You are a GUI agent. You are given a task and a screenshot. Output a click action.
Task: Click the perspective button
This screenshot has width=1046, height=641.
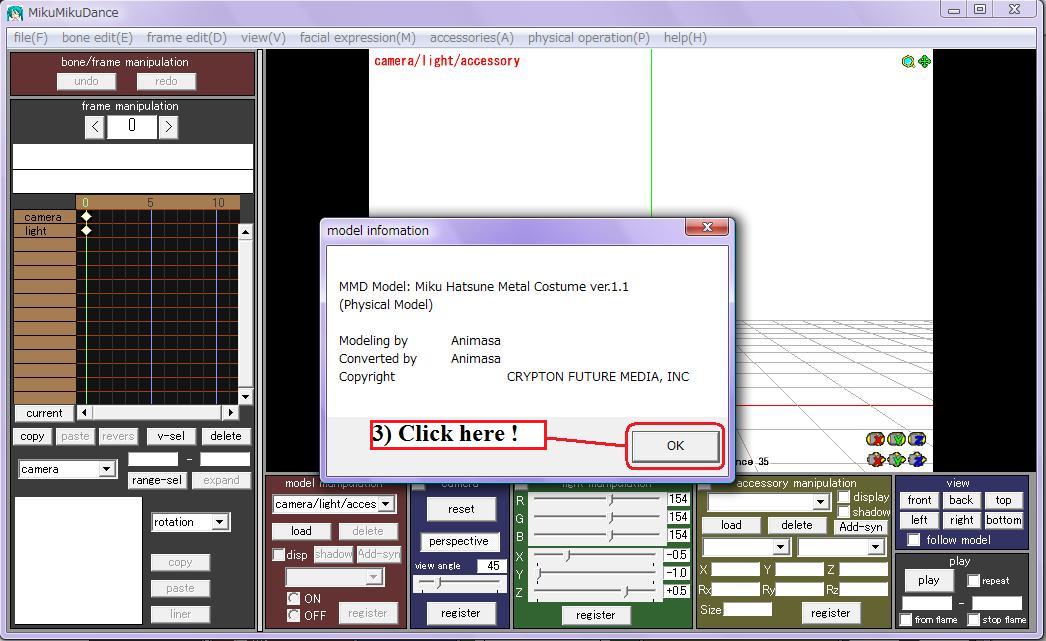pyautogui.click(x=458, y=541)
